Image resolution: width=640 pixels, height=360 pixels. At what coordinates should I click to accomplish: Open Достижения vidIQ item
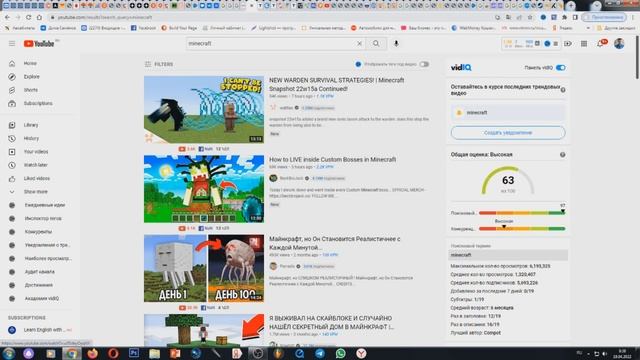coord(38,285)
